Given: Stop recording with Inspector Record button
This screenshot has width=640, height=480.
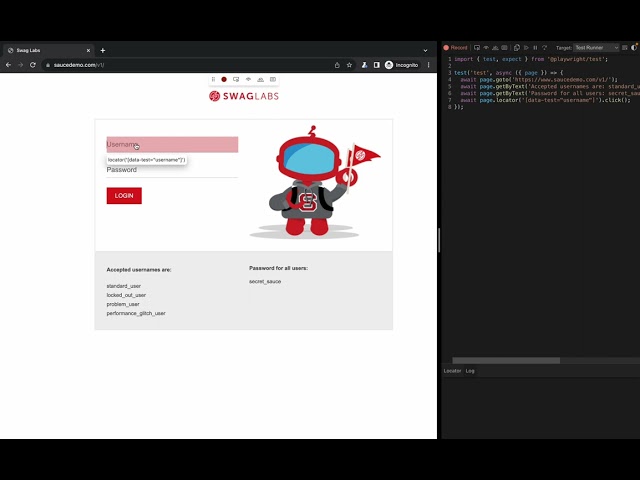Looking at the screenshot, I should (x=456, y=48).
